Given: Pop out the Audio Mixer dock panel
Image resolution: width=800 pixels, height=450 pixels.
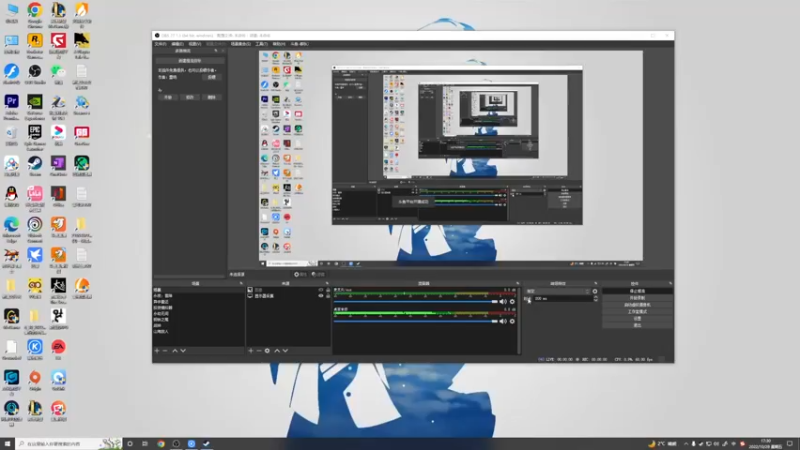Looking at the screenshot, I should 517,284.
